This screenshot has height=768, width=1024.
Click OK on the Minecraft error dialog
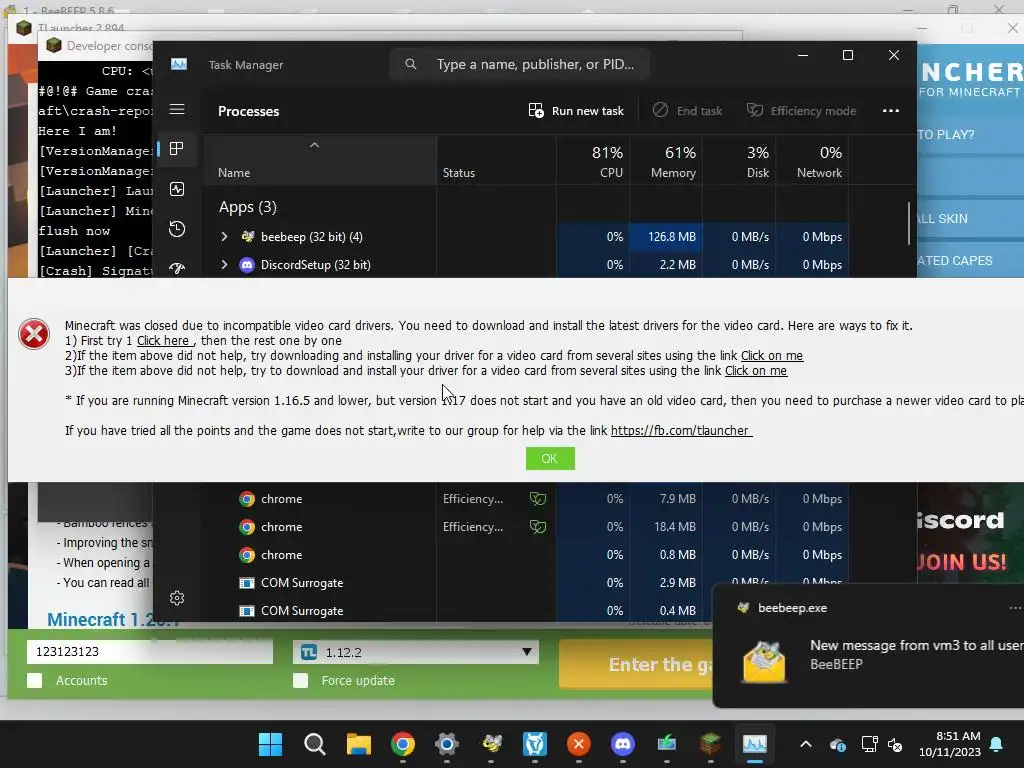click(550, 458)
